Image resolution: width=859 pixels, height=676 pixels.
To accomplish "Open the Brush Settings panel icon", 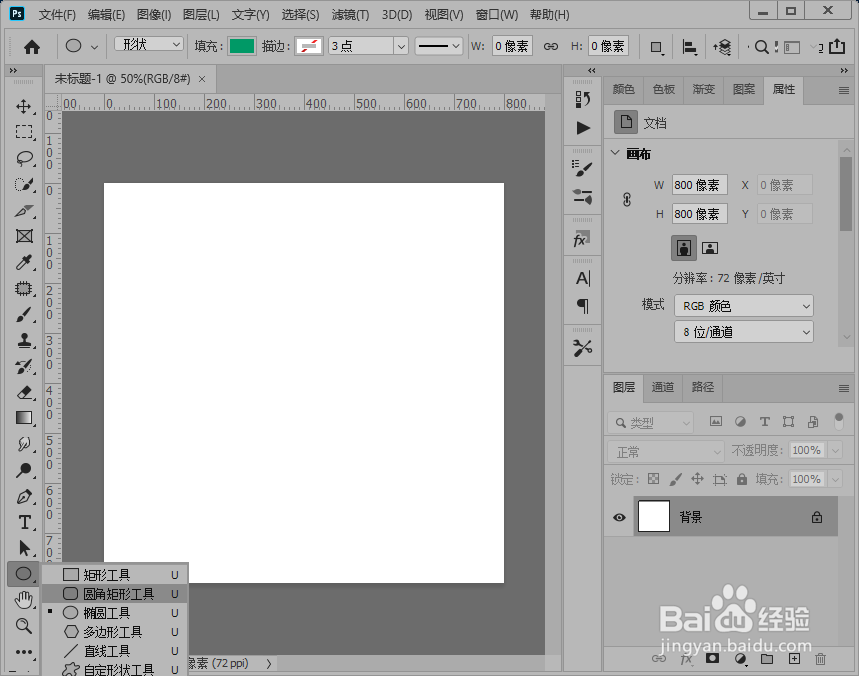I will click(x=582, y=168).
